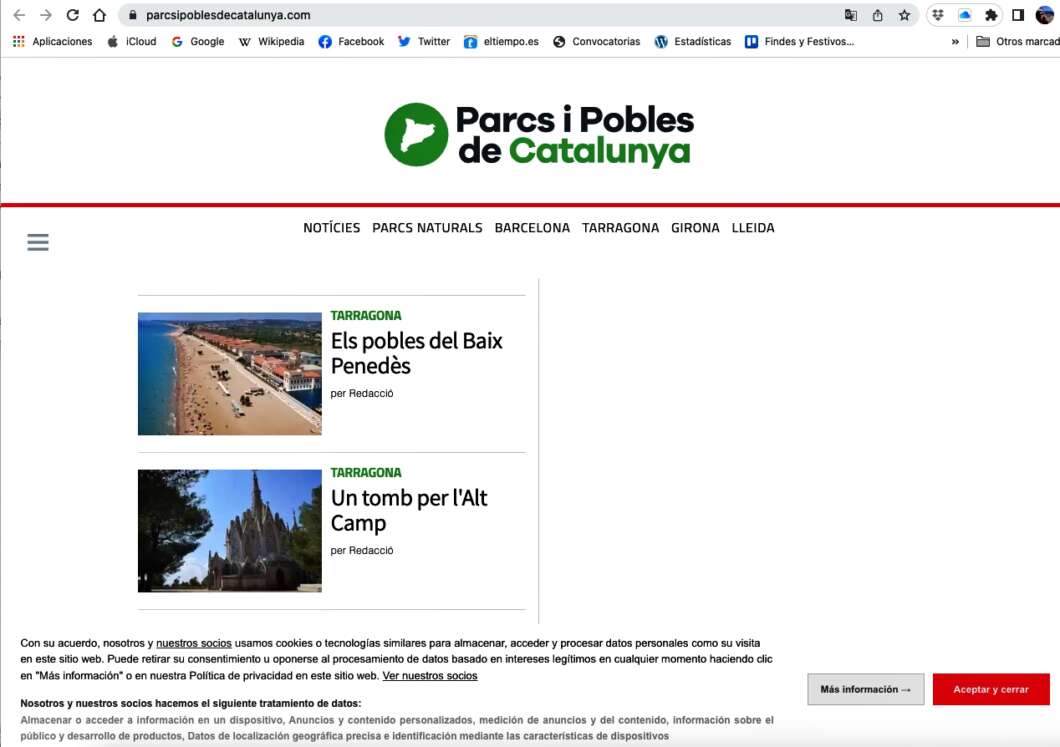Screen dimensions: 1060x747
Task: Open the Chrome profile avatar menu
Action: pos(1044,15)
